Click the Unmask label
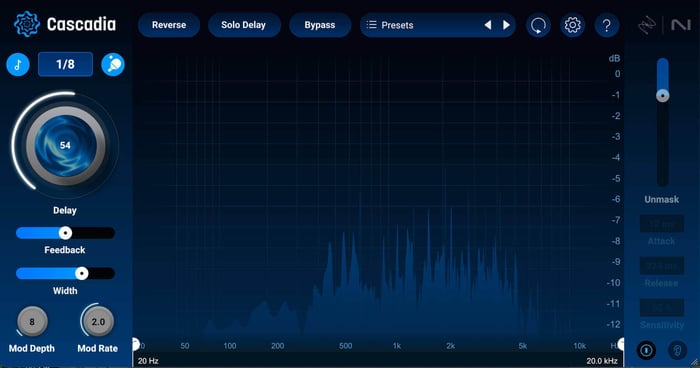Screen dimensions: 700x368 [x=662, y=200]
